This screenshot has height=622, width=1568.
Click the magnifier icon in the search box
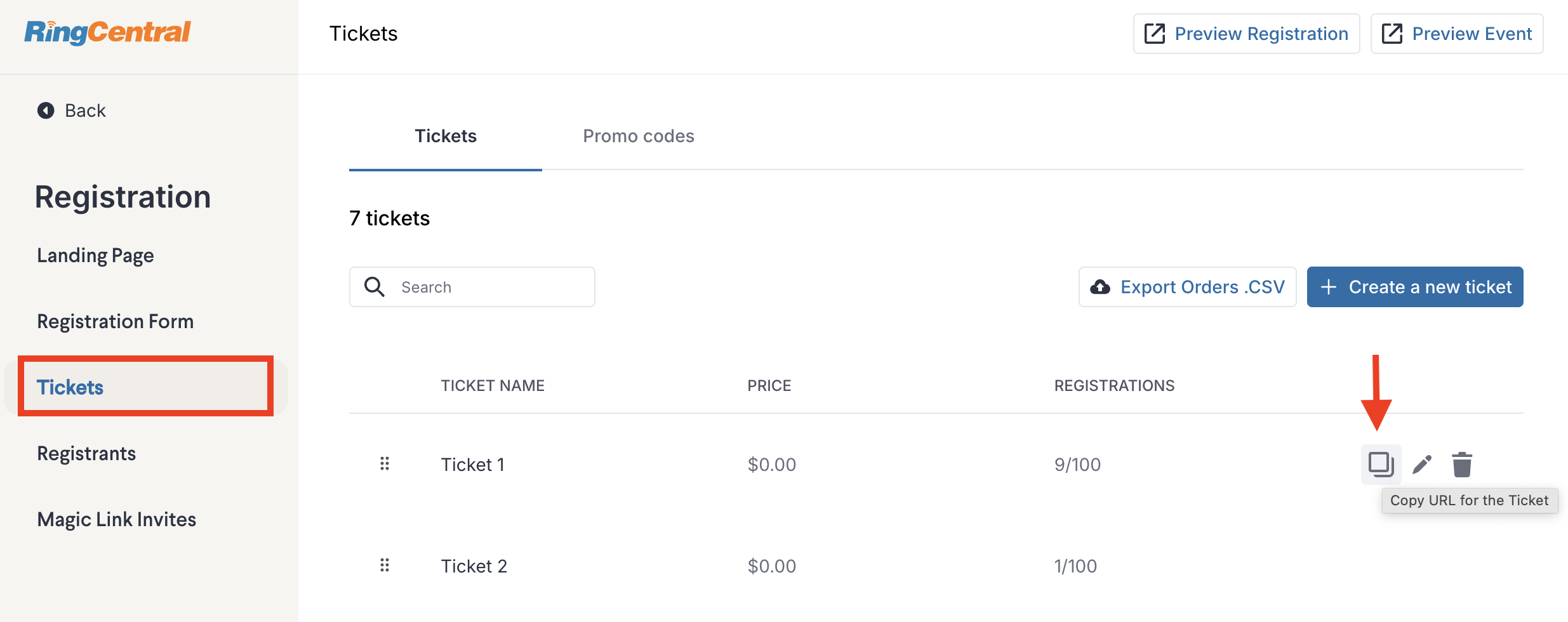(375, 287)
